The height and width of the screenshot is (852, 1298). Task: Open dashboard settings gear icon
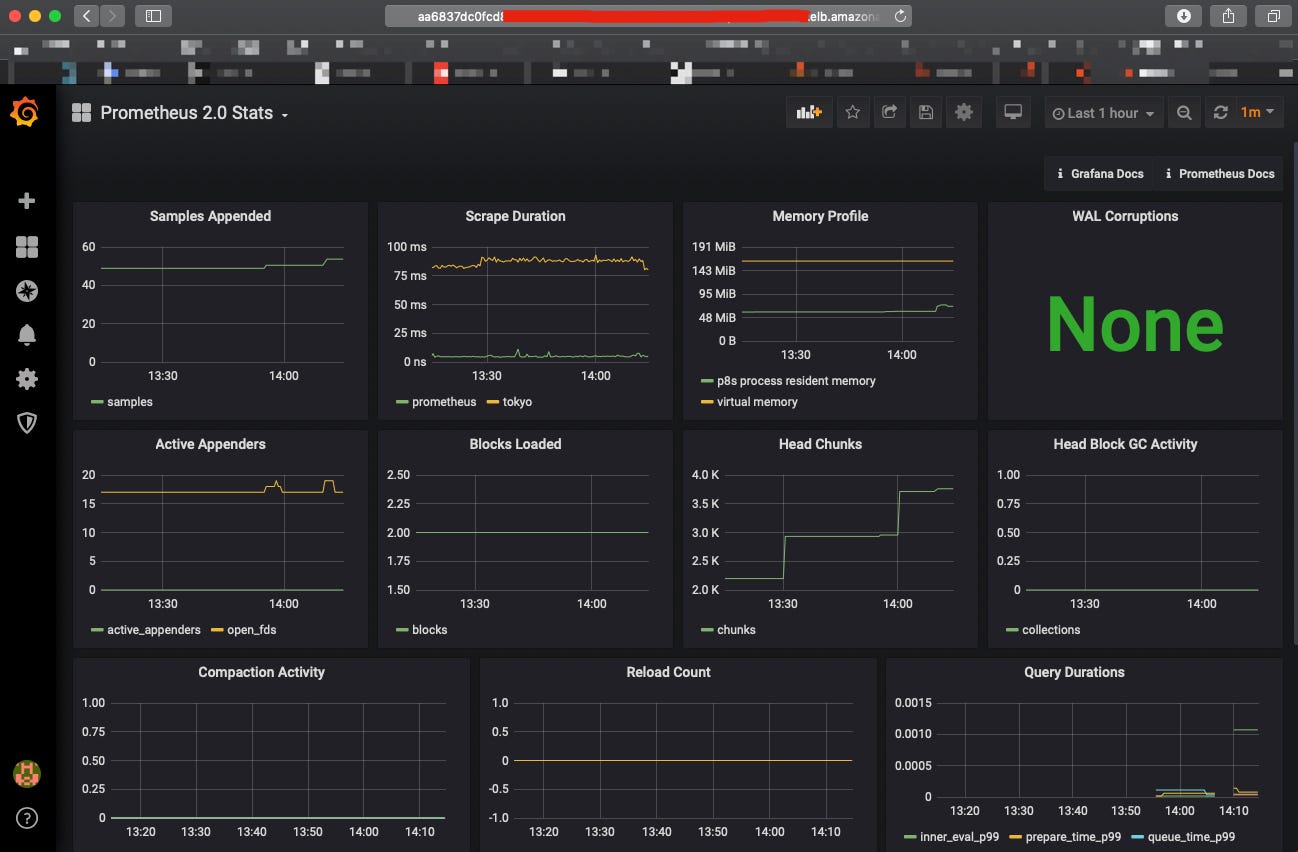pos(963,112)
